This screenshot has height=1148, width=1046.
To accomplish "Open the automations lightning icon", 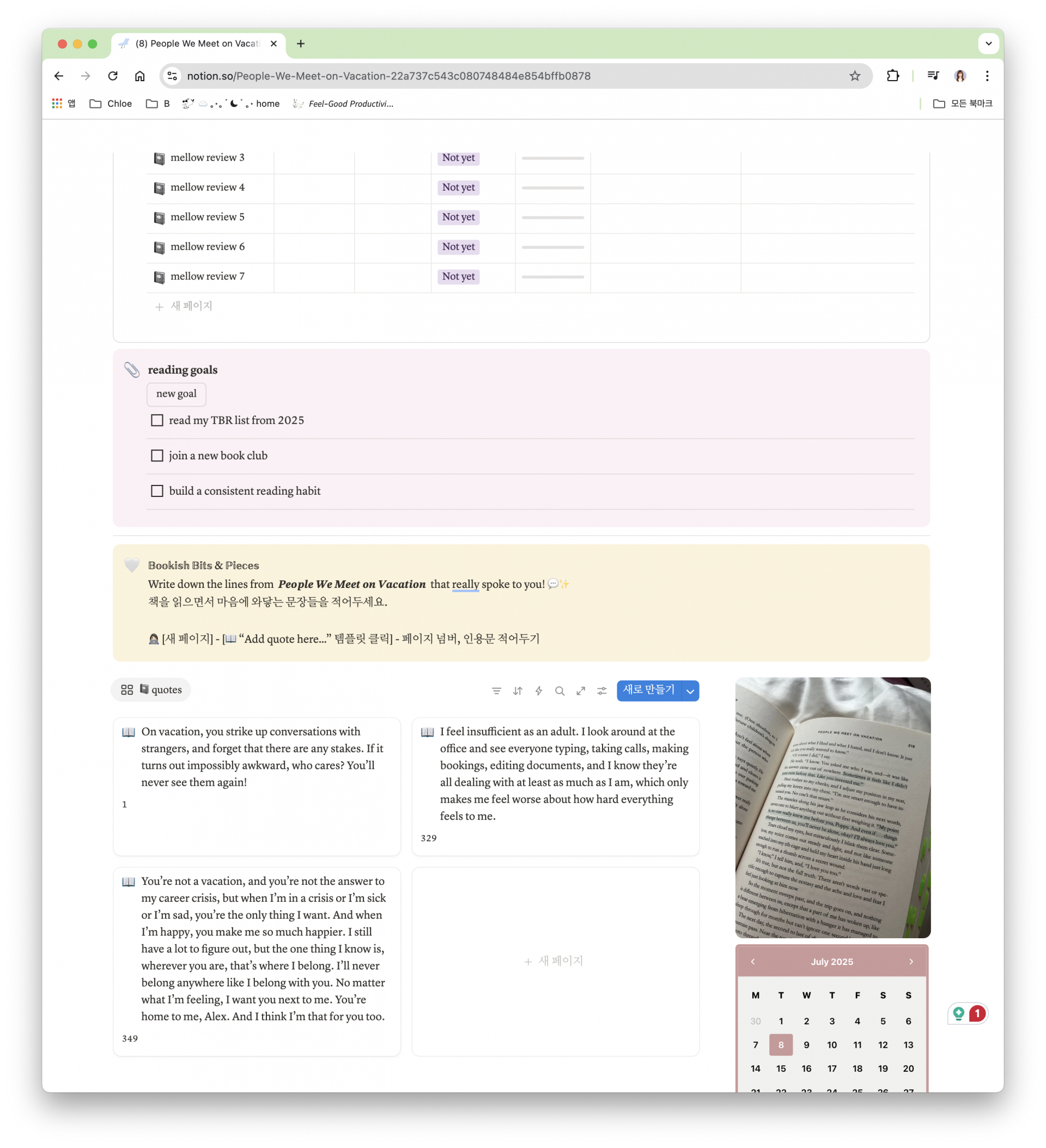I will coord(539,691).
